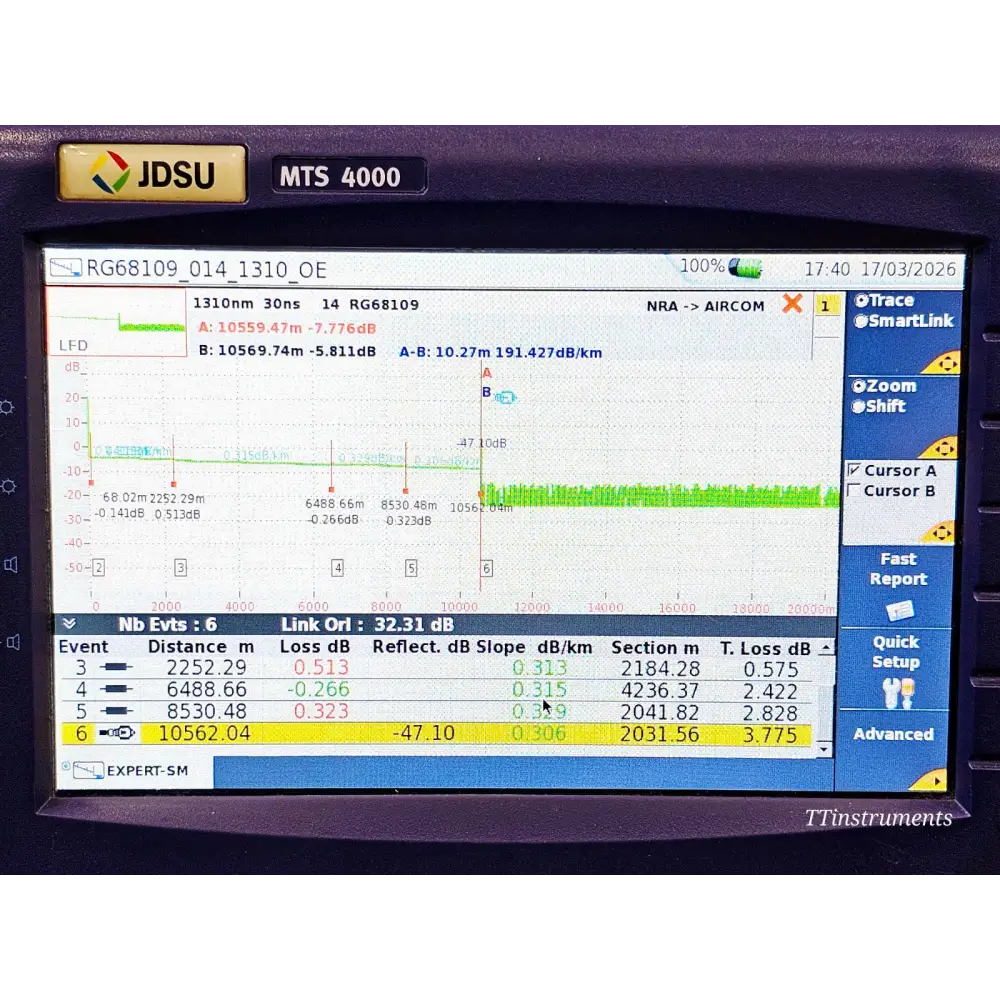This screenshot has height=1000, width=1000.
Task: Select highlighted event row 6 at 10562.04 m
Action: 436,733
